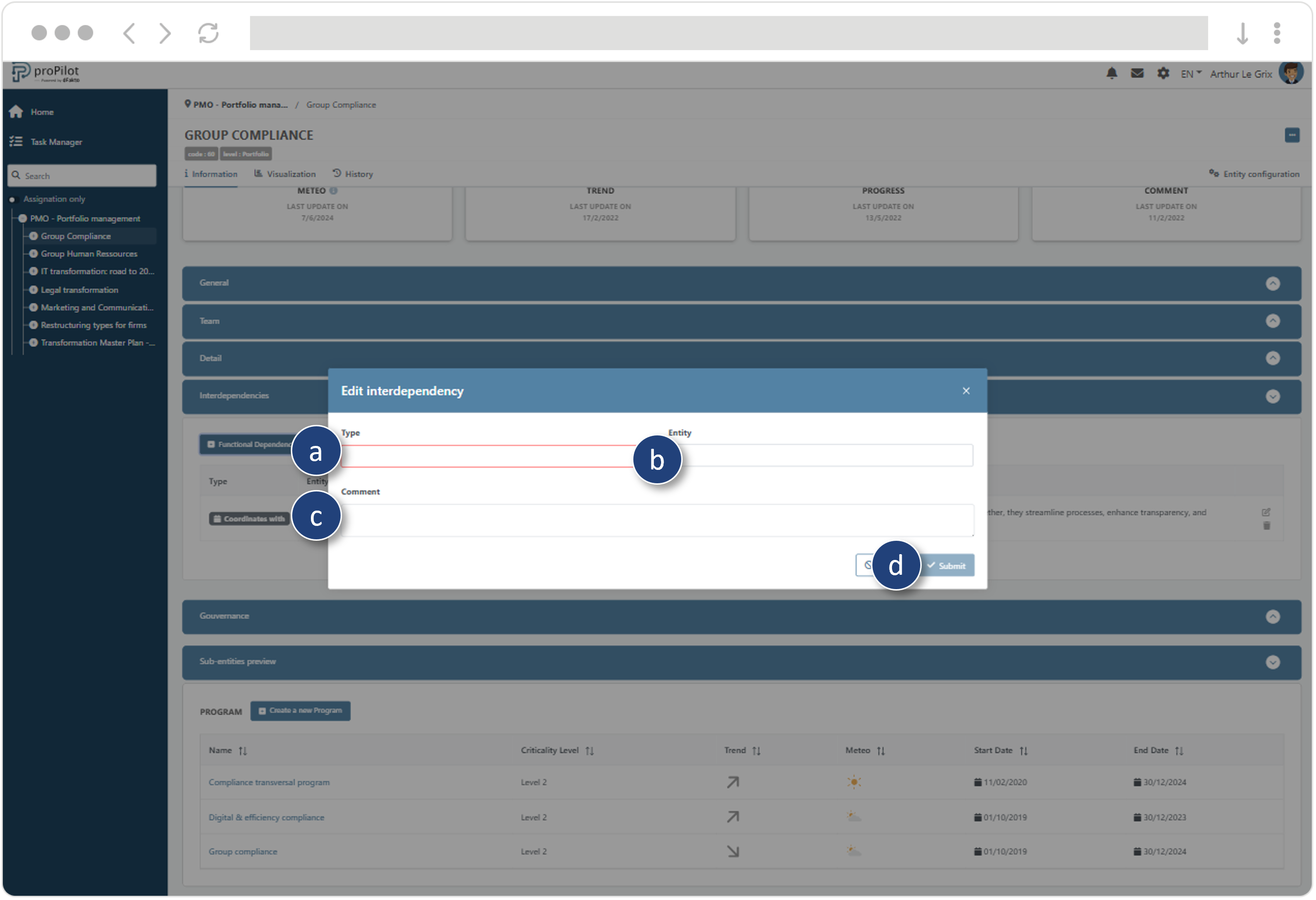
Task: Click the edit pencil on interdependency row
Action: tap(1266, 513)
